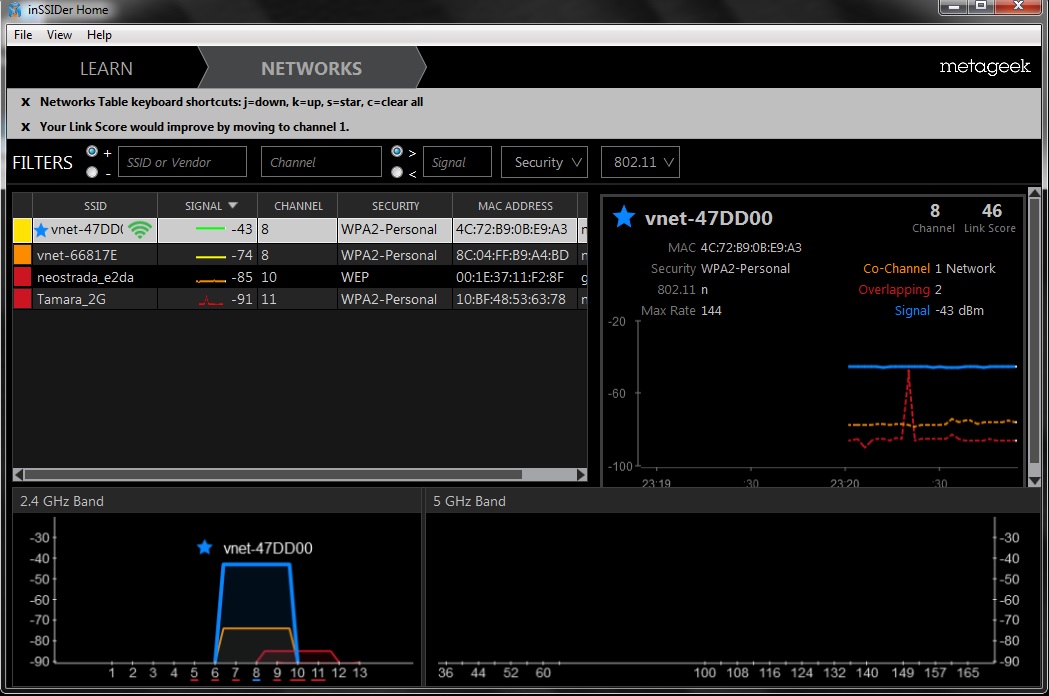Click the green Wi-Fi connected icon
The height and width of the screenshot is (696, 1049).
coord(140,230)
